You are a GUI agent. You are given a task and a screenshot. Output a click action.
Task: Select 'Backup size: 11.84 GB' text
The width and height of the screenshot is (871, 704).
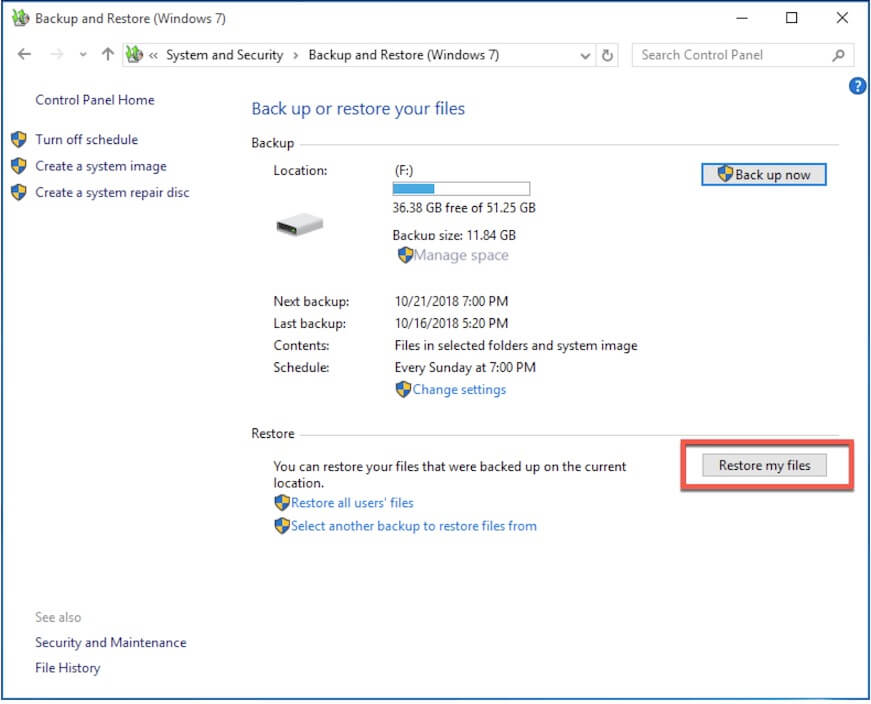pos(454,235)
